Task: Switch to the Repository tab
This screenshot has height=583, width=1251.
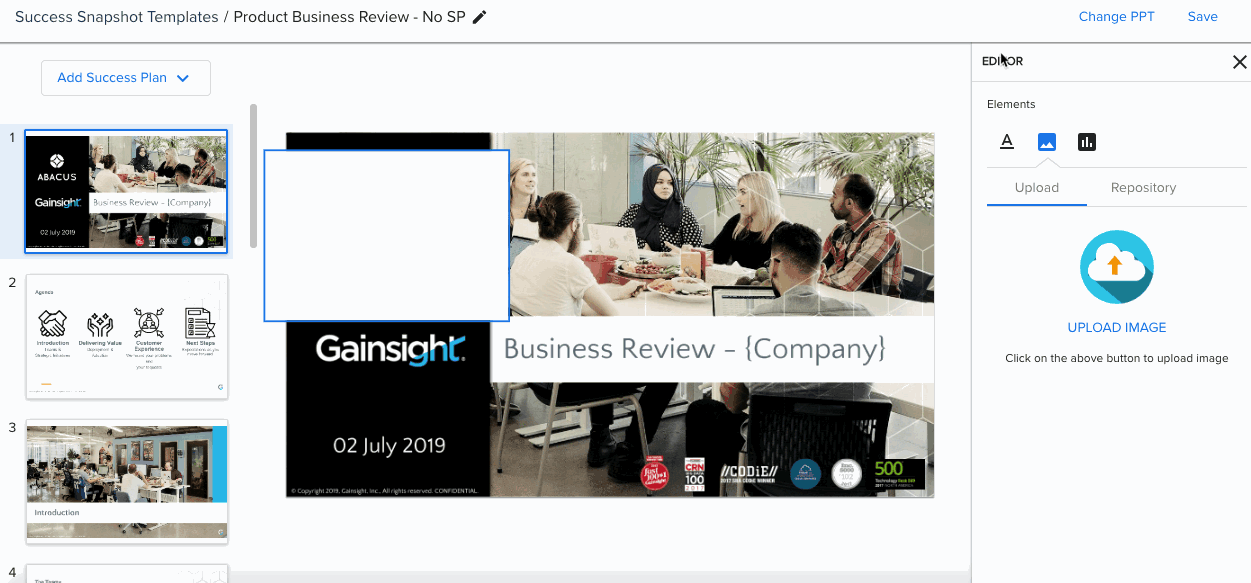Action: point(1143,187)
